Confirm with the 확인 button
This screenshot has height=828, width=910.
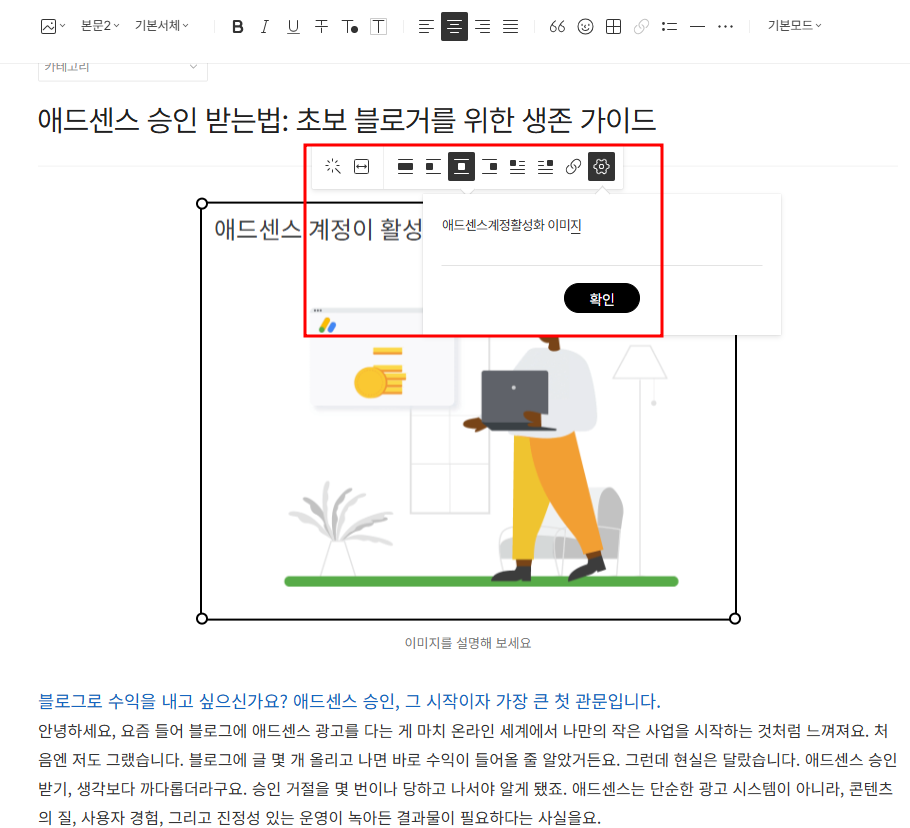602,298
